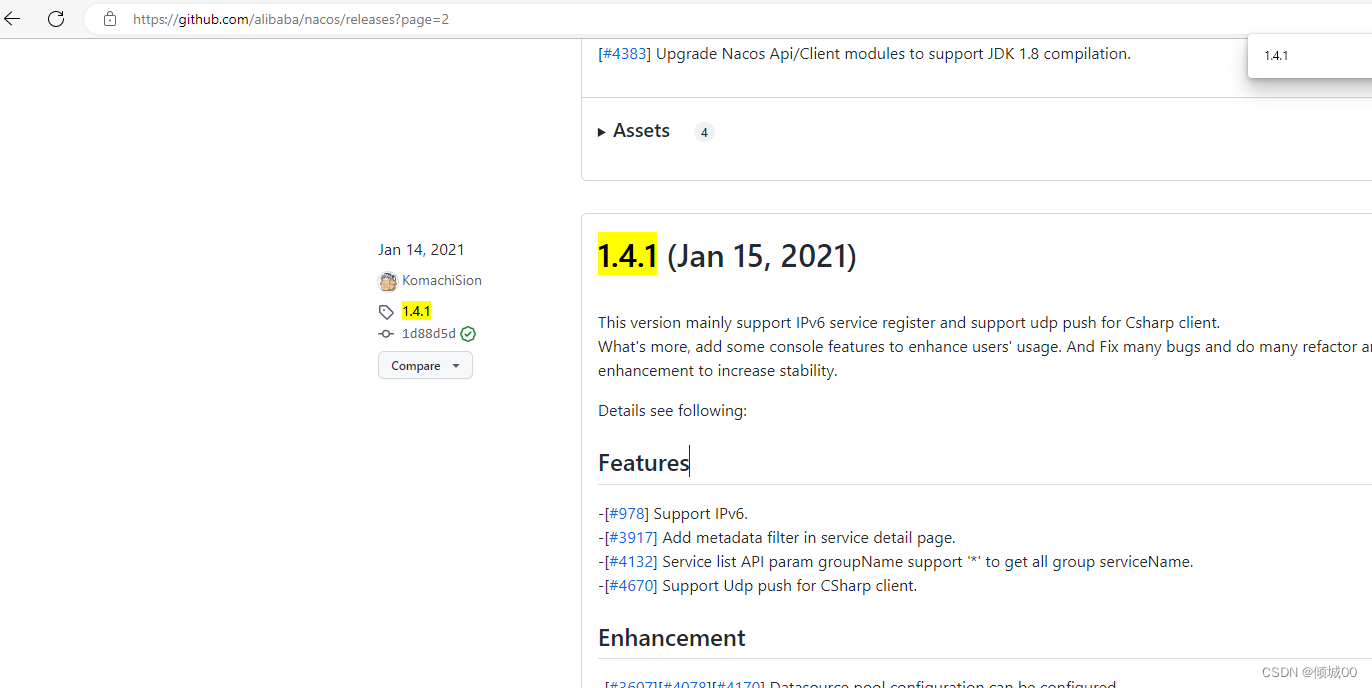The height and width of the screenshot is (688, 1372).
Task: Click the 'Support IPv6.' text
Action: [x=700, y=514]
